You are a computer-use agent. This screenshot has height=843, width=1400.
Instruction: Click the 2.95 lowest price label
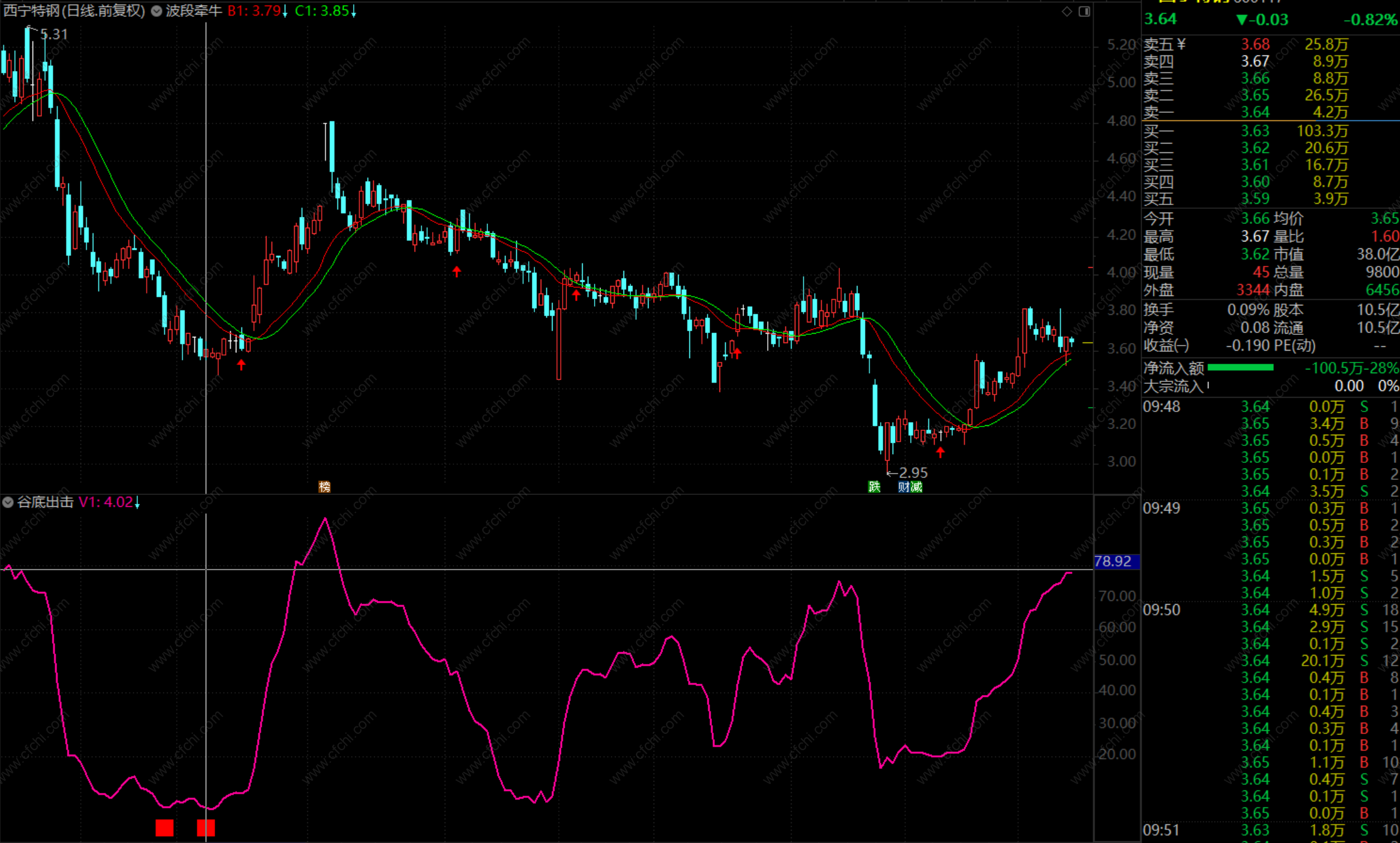pos(912,473)
